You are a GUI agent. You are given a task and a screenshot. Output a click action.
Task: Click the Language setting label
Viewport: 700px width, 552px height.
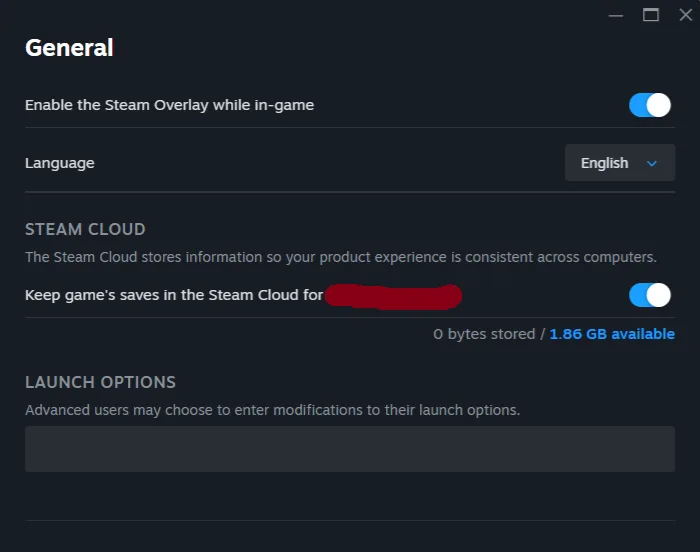pos(60,163)
